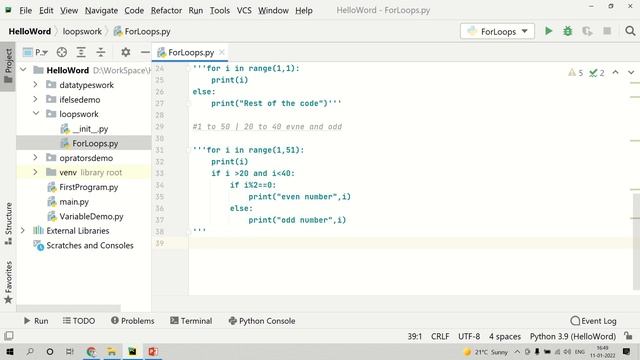The width and height of the screenshot is (640, 360).
Task: Hide the Project tool window minus icon
Action: pyautogui.click(x=145, y=52)
